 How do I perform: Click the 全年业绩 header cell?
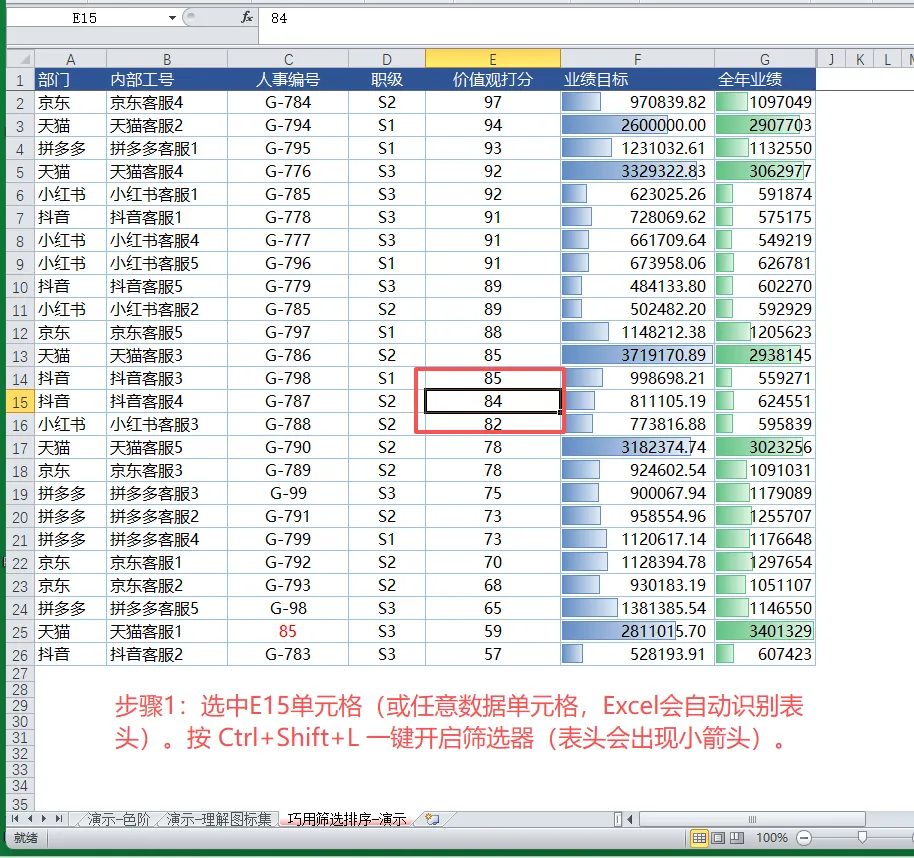[x=765, y=79]
